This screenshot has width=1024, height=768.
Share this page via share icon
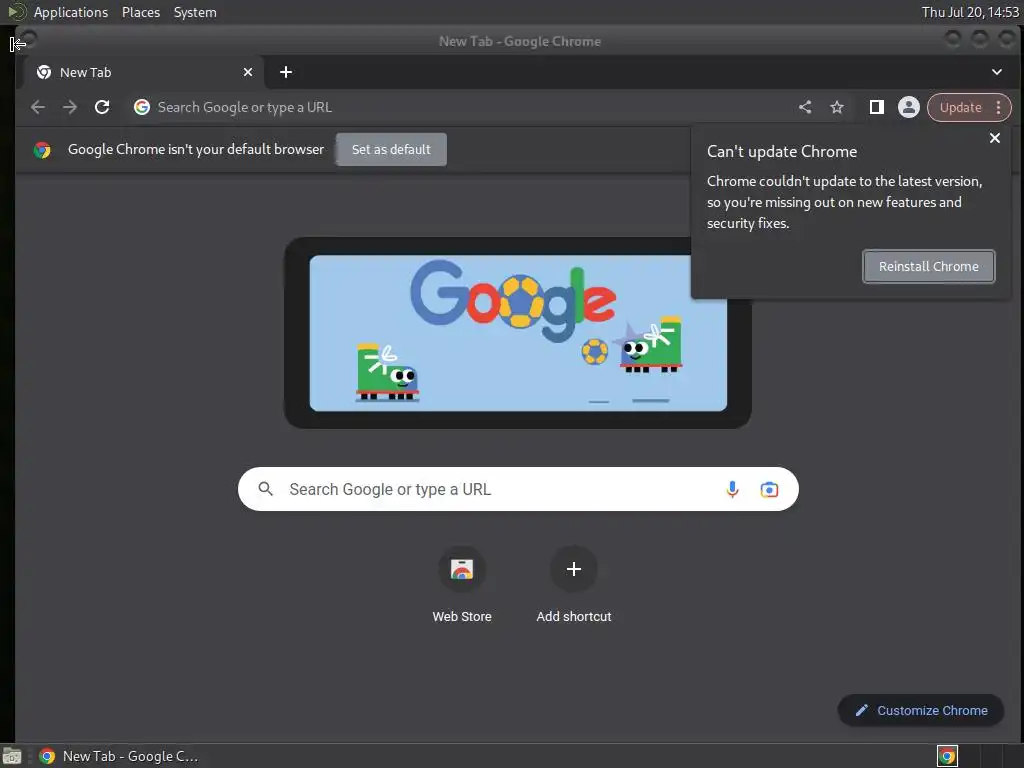tap(805, 107)
